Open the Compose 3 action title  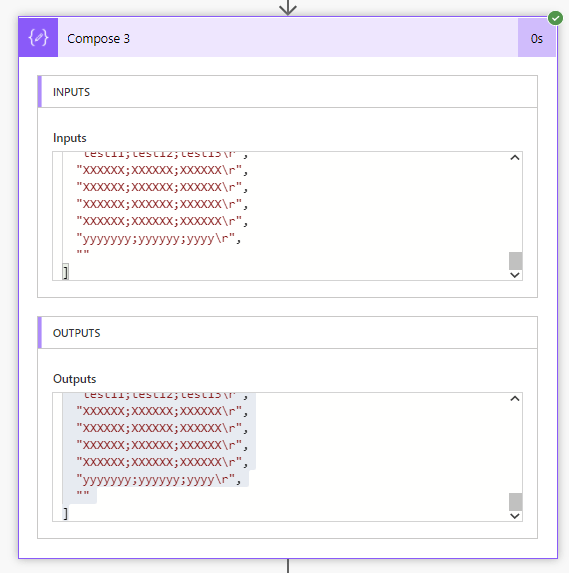pos(98,38)
